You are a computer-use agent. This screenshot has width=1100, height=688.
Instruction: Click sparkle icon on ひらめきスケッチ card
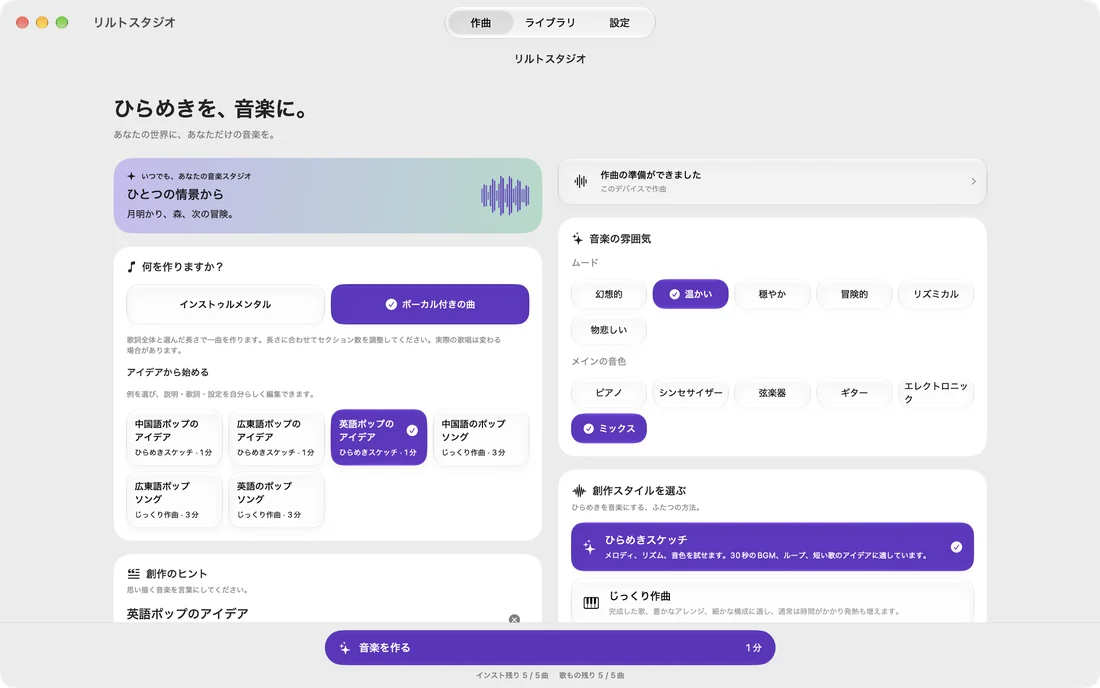(589, 547)
